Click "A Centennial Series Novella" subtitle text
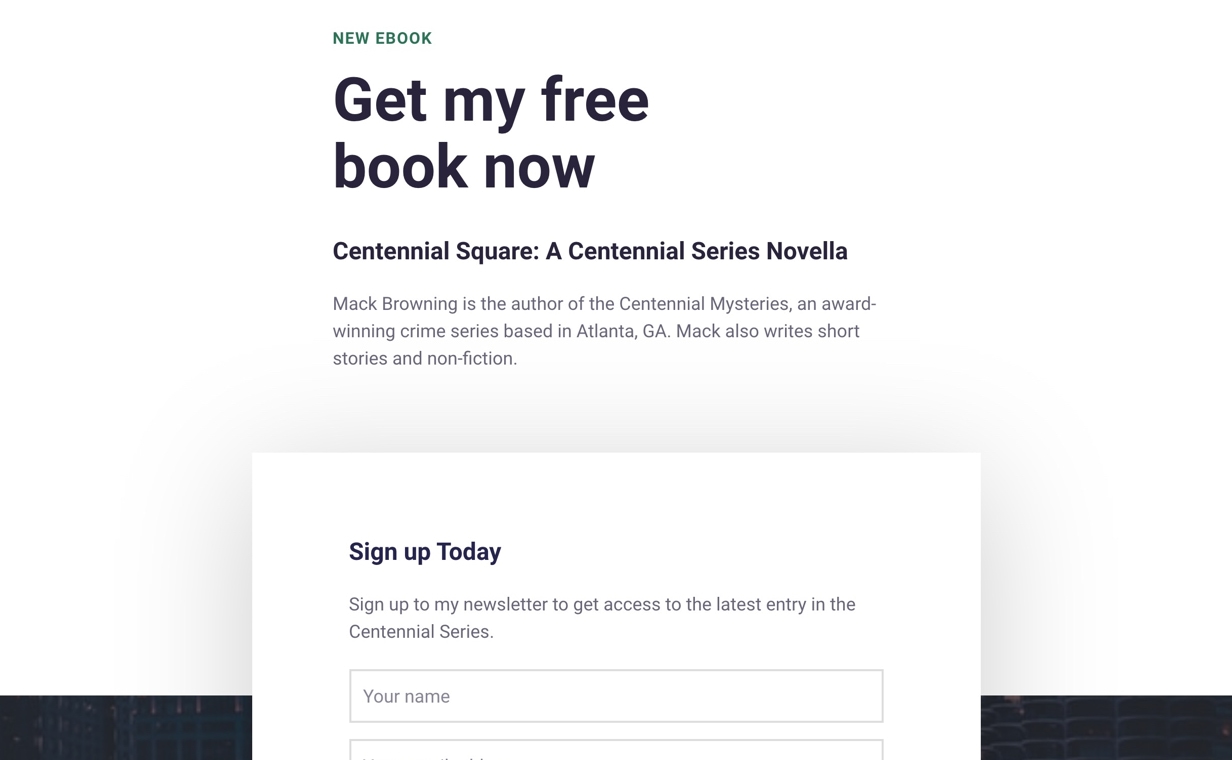The image size is (1232, 760). (696, 251)
